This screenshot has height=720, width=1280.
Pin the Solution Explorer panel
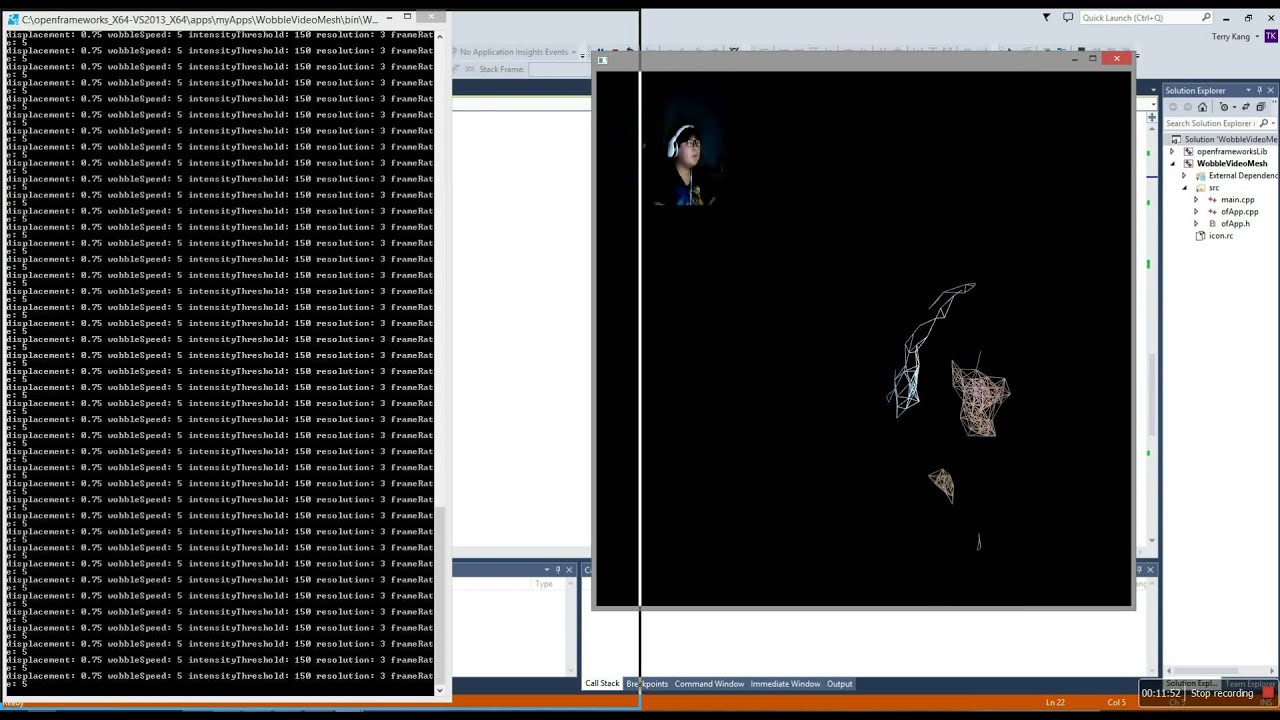click(x=1259, y=90)
